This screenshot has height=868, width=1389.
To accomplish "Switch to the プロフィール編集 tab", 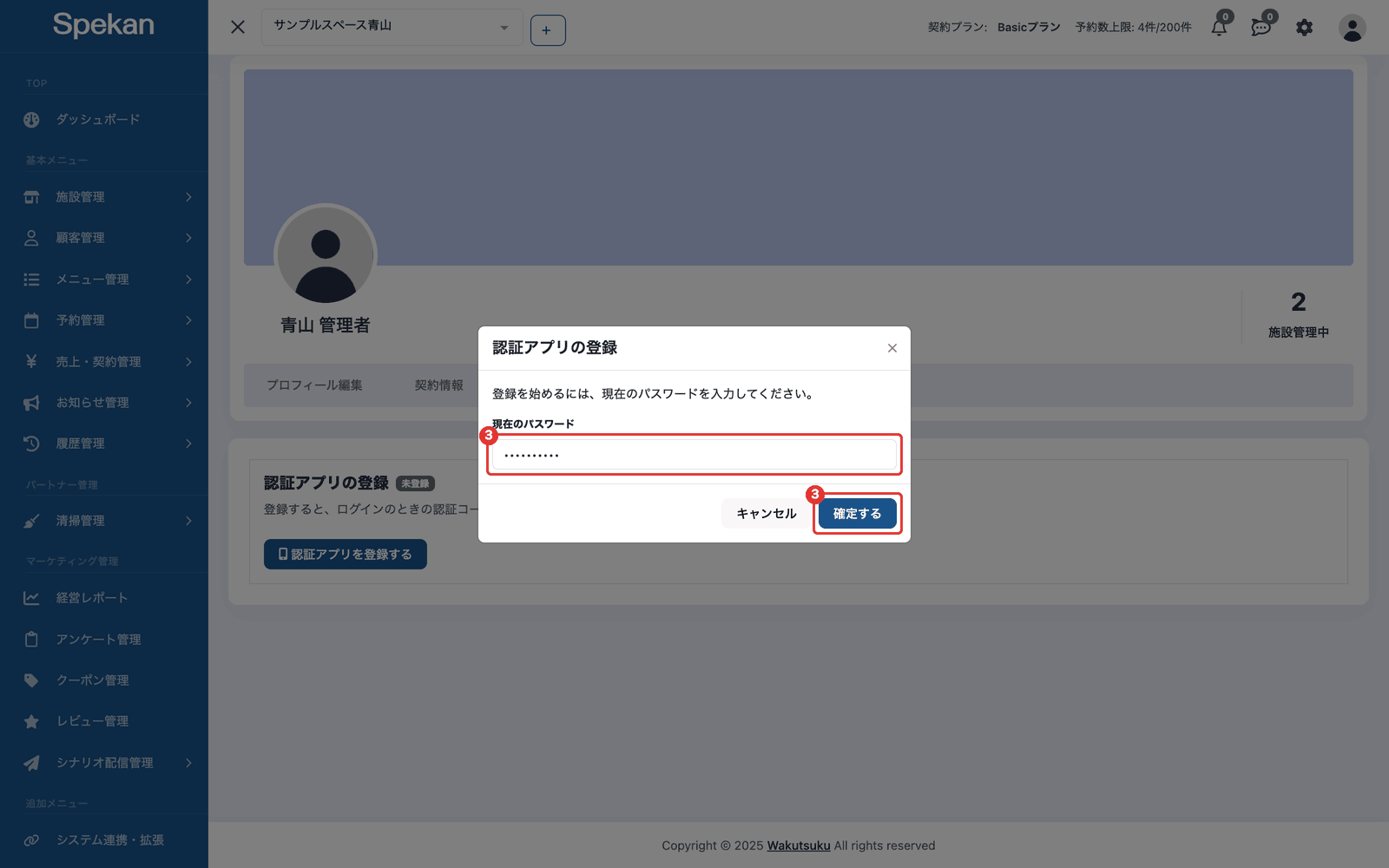I will (314, 385).
